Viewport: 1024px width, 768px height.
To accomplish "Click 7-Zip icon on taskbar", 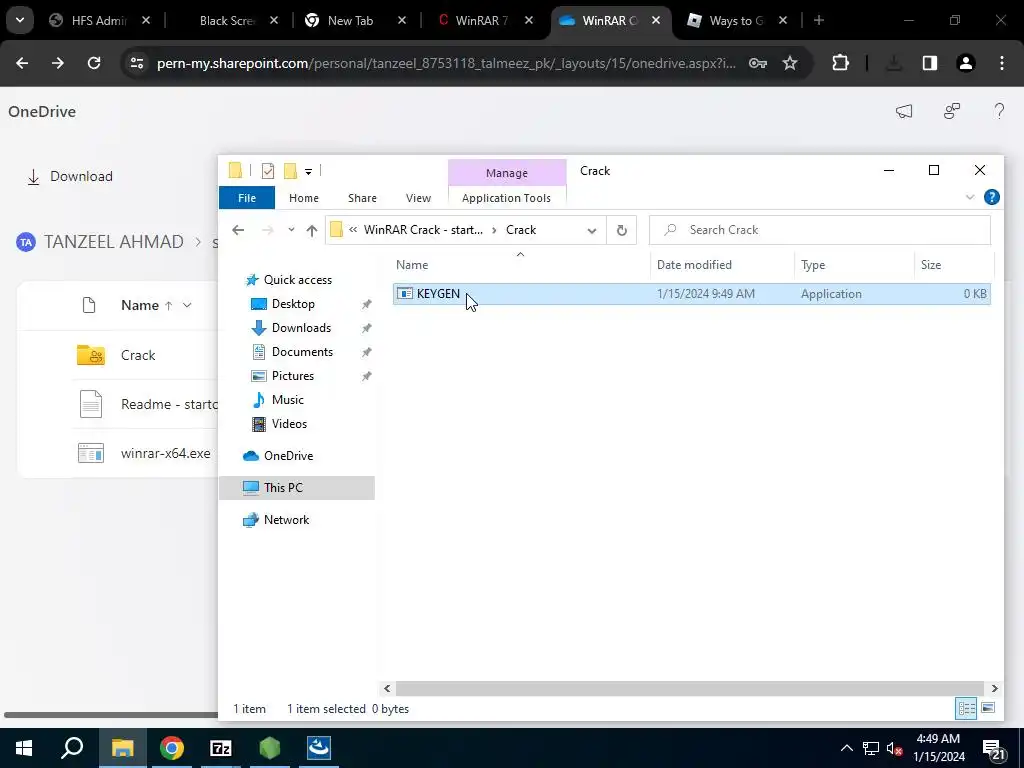I will [x=221, y=748].
